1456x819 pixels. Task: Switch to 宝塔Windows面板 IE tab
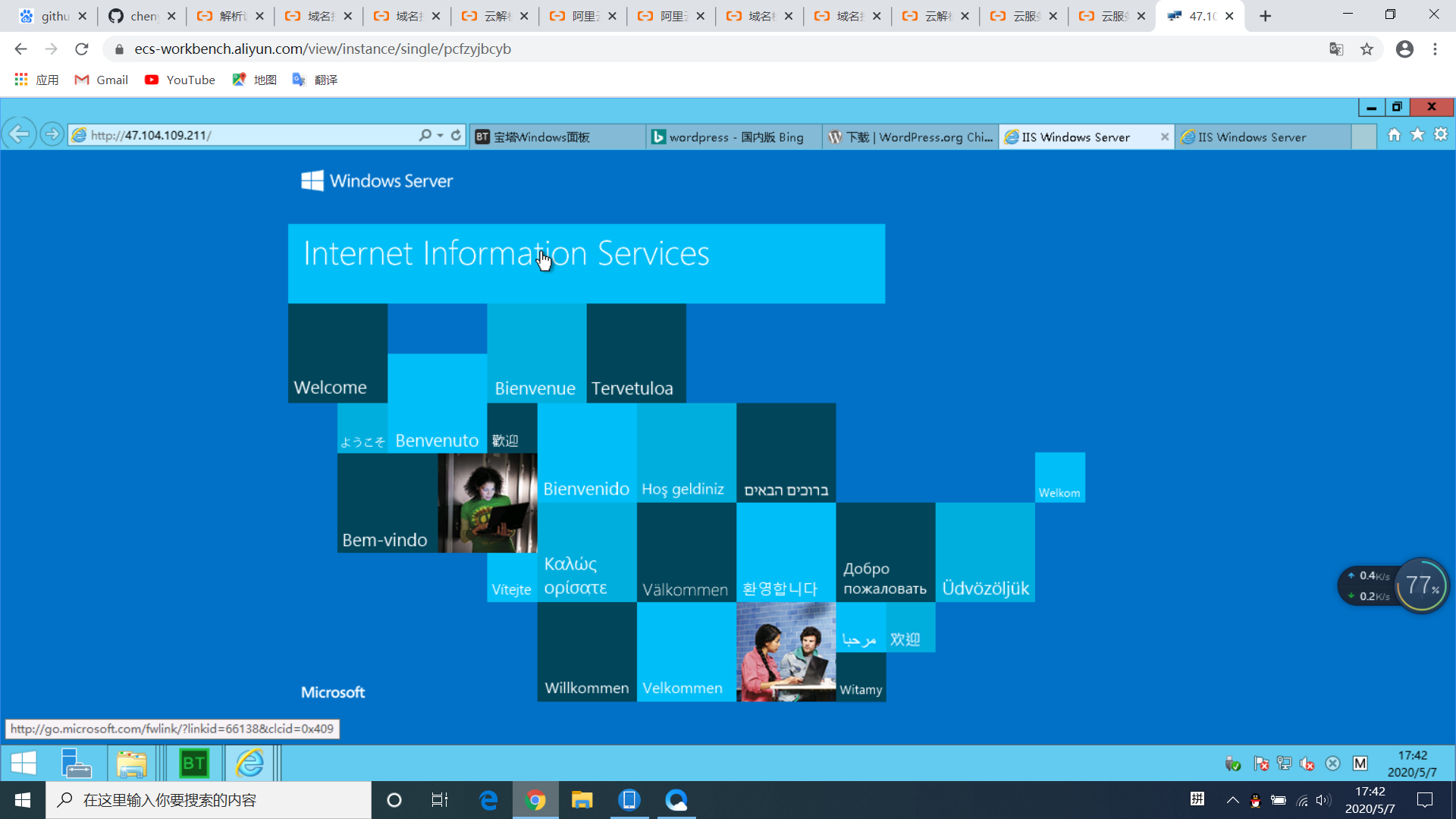pyautogui.click(x=557, y=137)
